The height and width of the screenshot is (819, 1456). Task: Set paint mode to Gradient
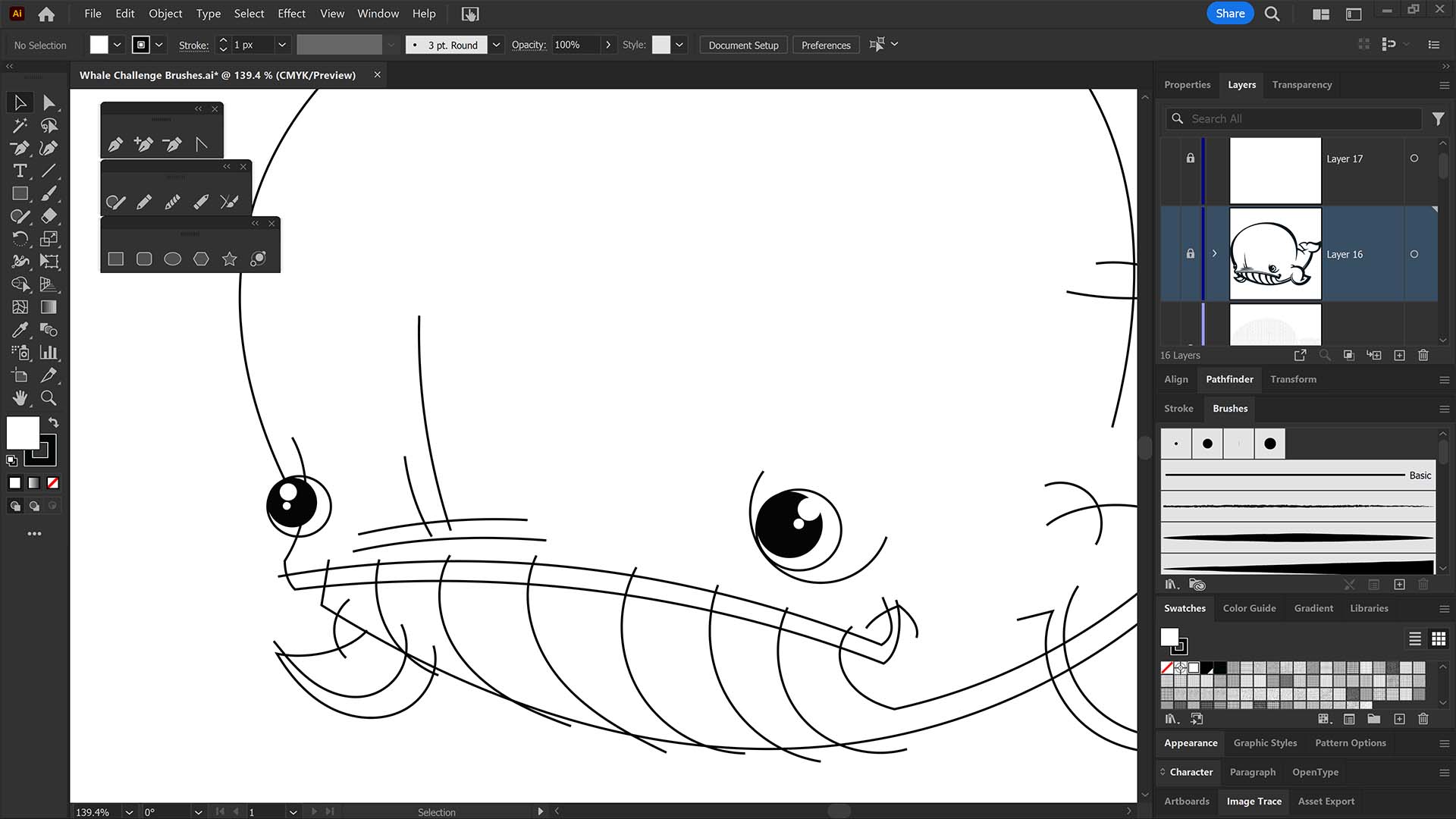pyautogui.click(x=34, y=483)
